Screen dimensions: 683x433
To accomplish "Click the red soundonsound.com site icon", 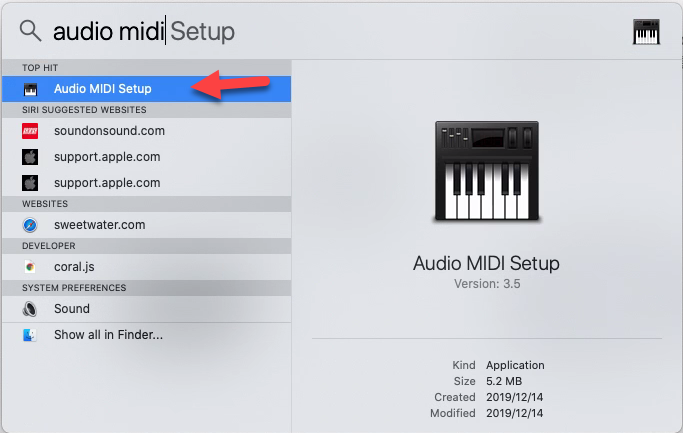I will pyautogui.click(x=30, y=131).
